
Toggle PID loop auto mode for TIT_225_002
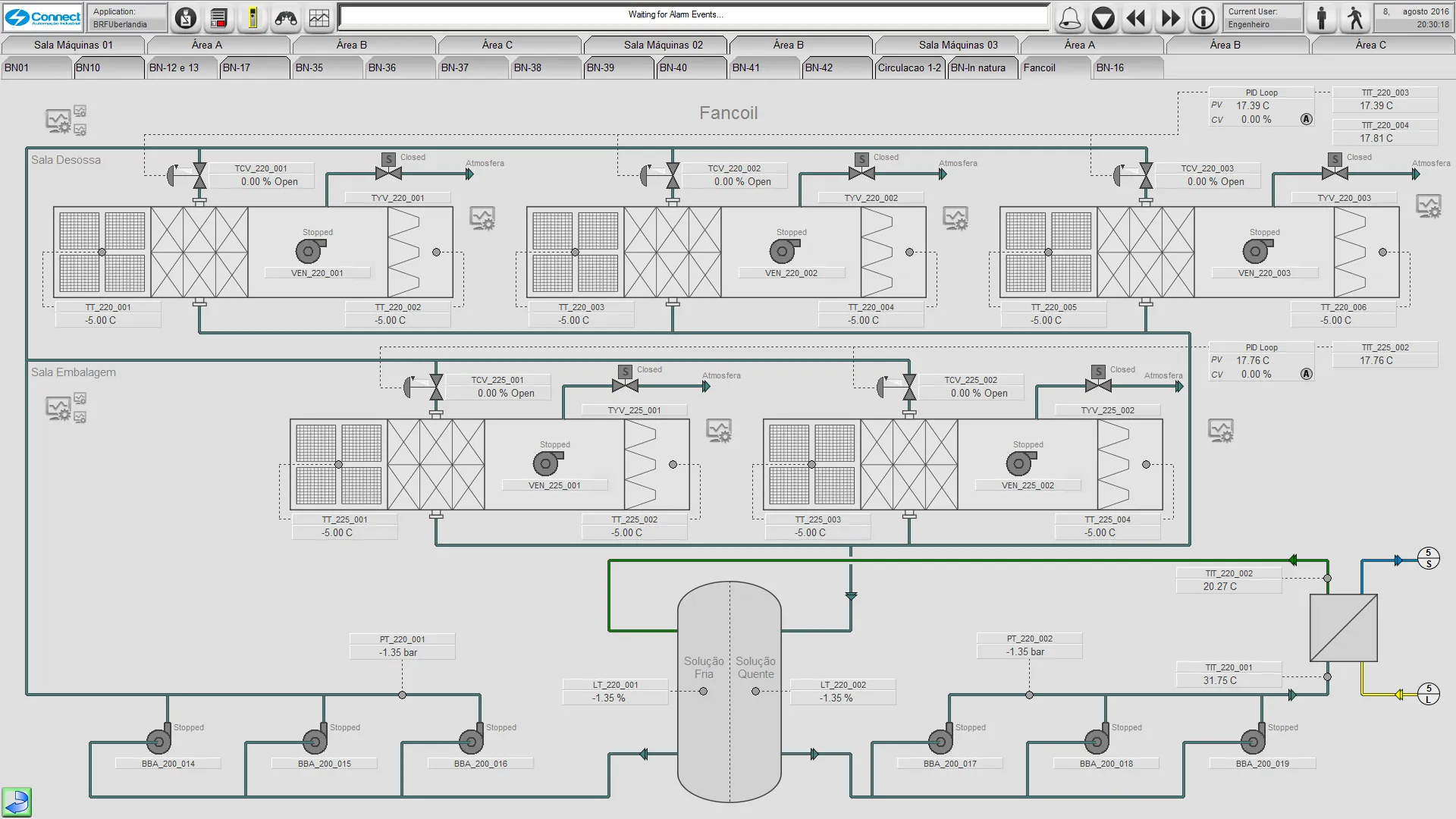[1306, 374]
